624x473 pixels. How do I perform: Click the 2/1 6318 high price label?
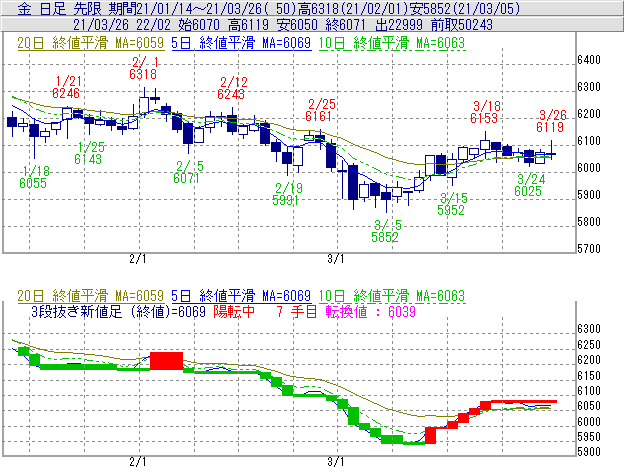click(x=143, y=68)
